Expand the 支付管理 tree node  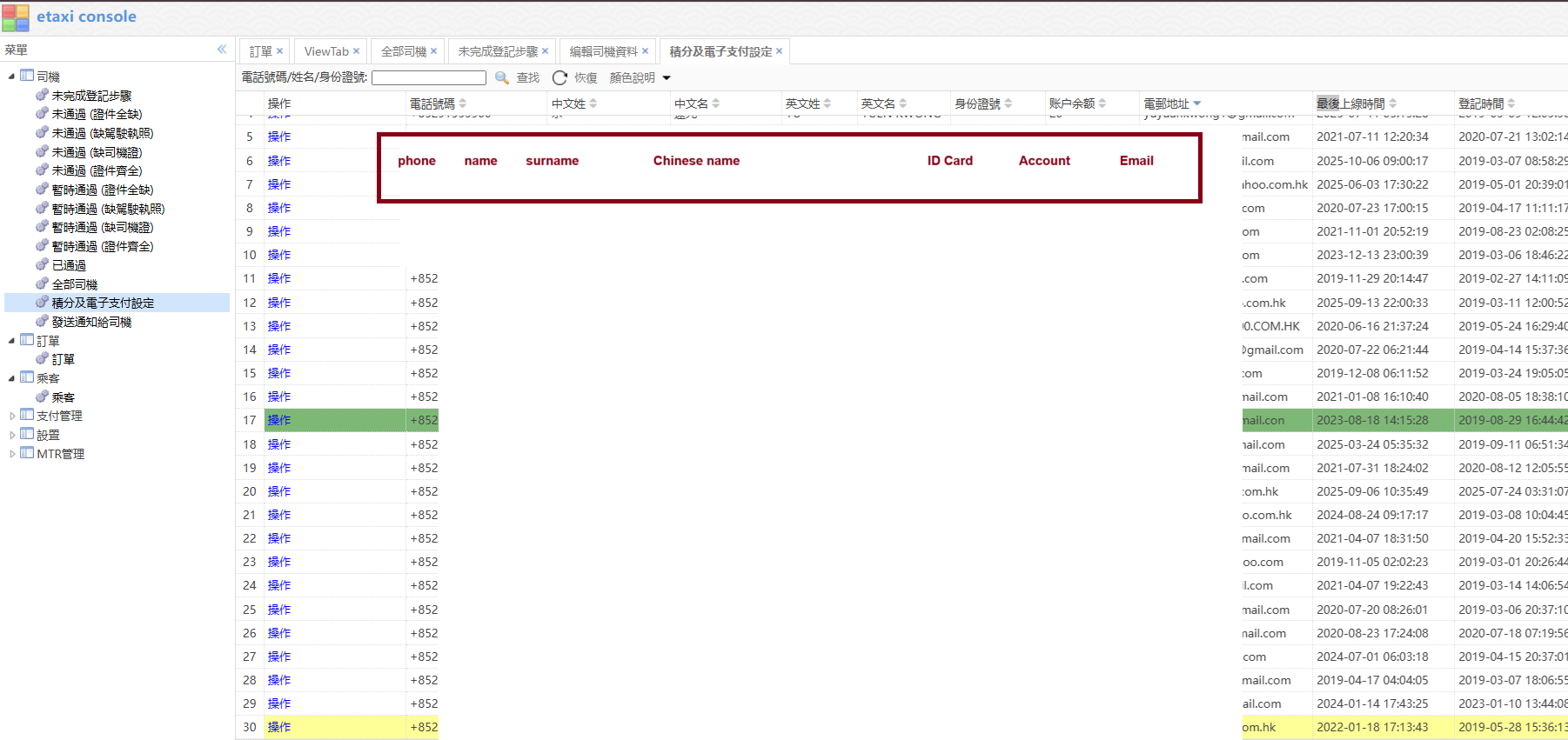12,417
